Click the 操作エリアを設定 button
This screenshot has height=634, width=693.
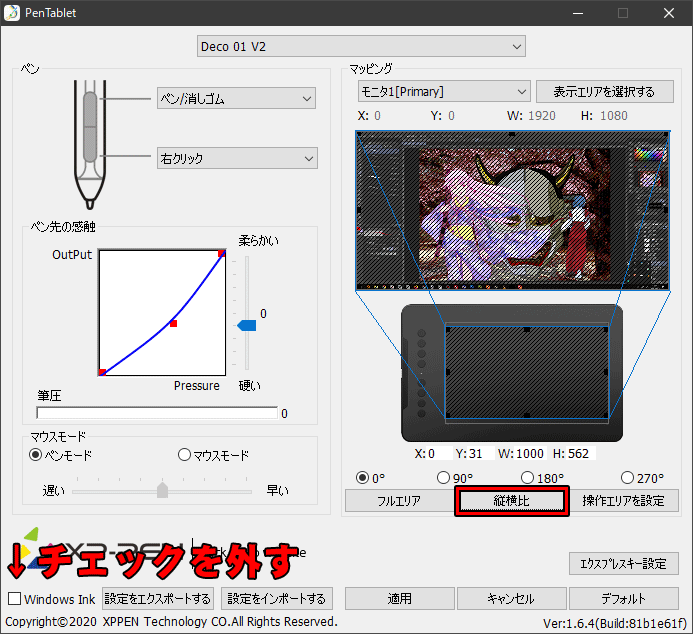623,501
